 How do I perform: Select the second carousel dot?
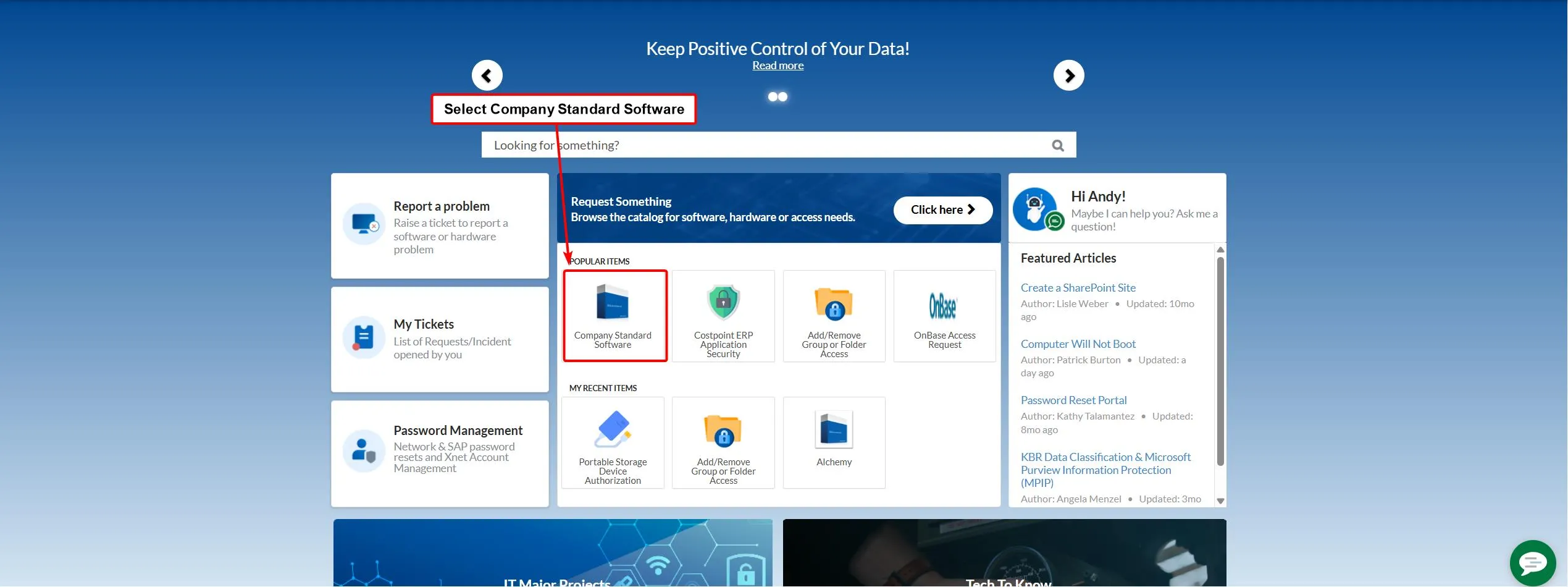783,96
